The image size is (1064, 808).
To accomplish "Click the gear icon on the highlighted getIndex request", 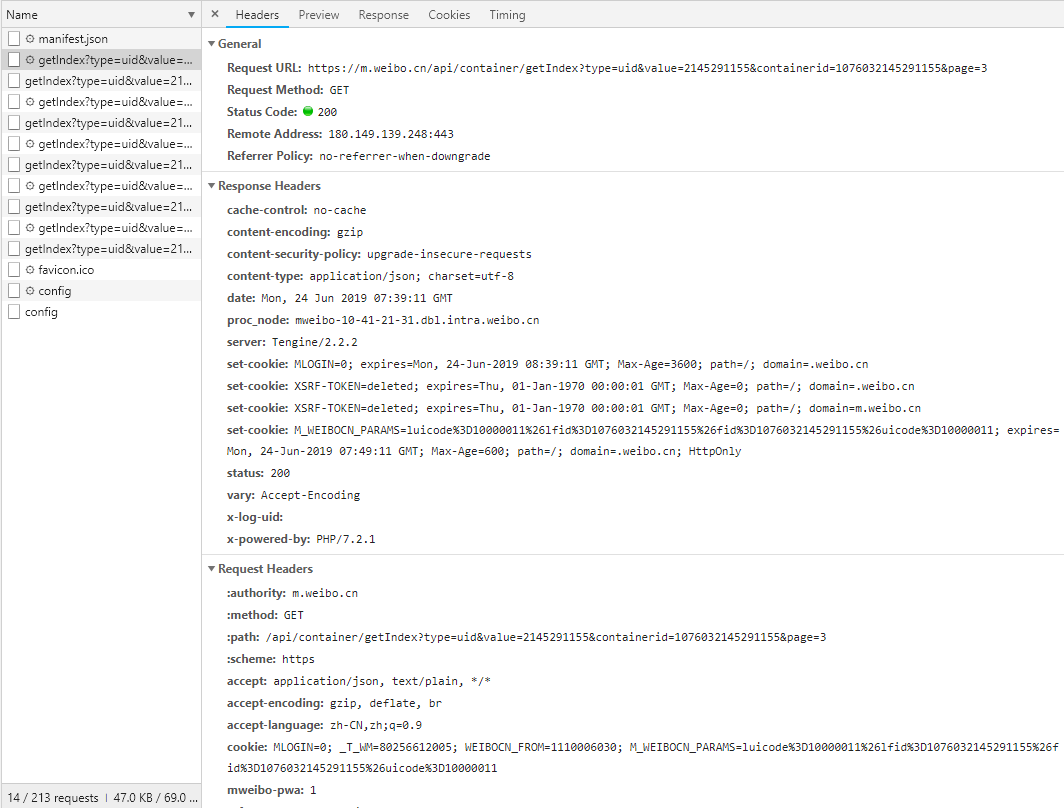I will tap(29, 58).
